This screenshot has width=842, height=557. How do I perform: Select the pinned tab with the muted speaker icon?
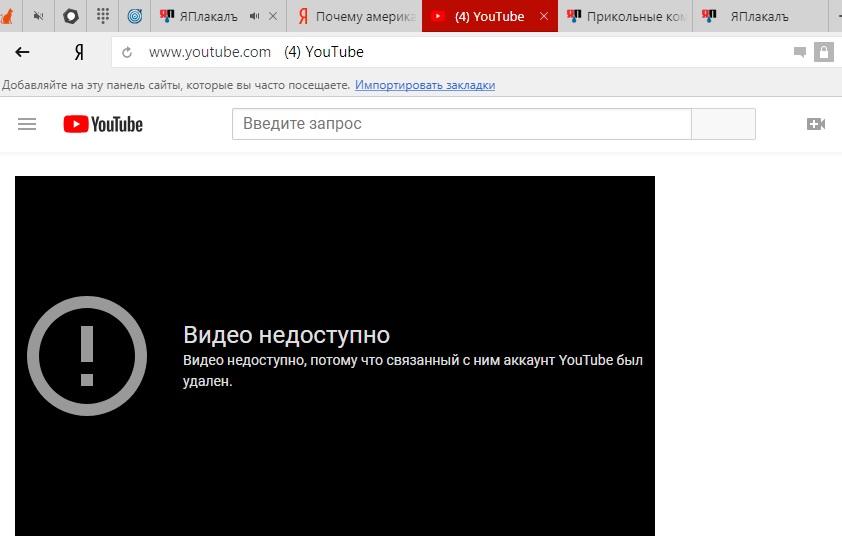[38, 16]
